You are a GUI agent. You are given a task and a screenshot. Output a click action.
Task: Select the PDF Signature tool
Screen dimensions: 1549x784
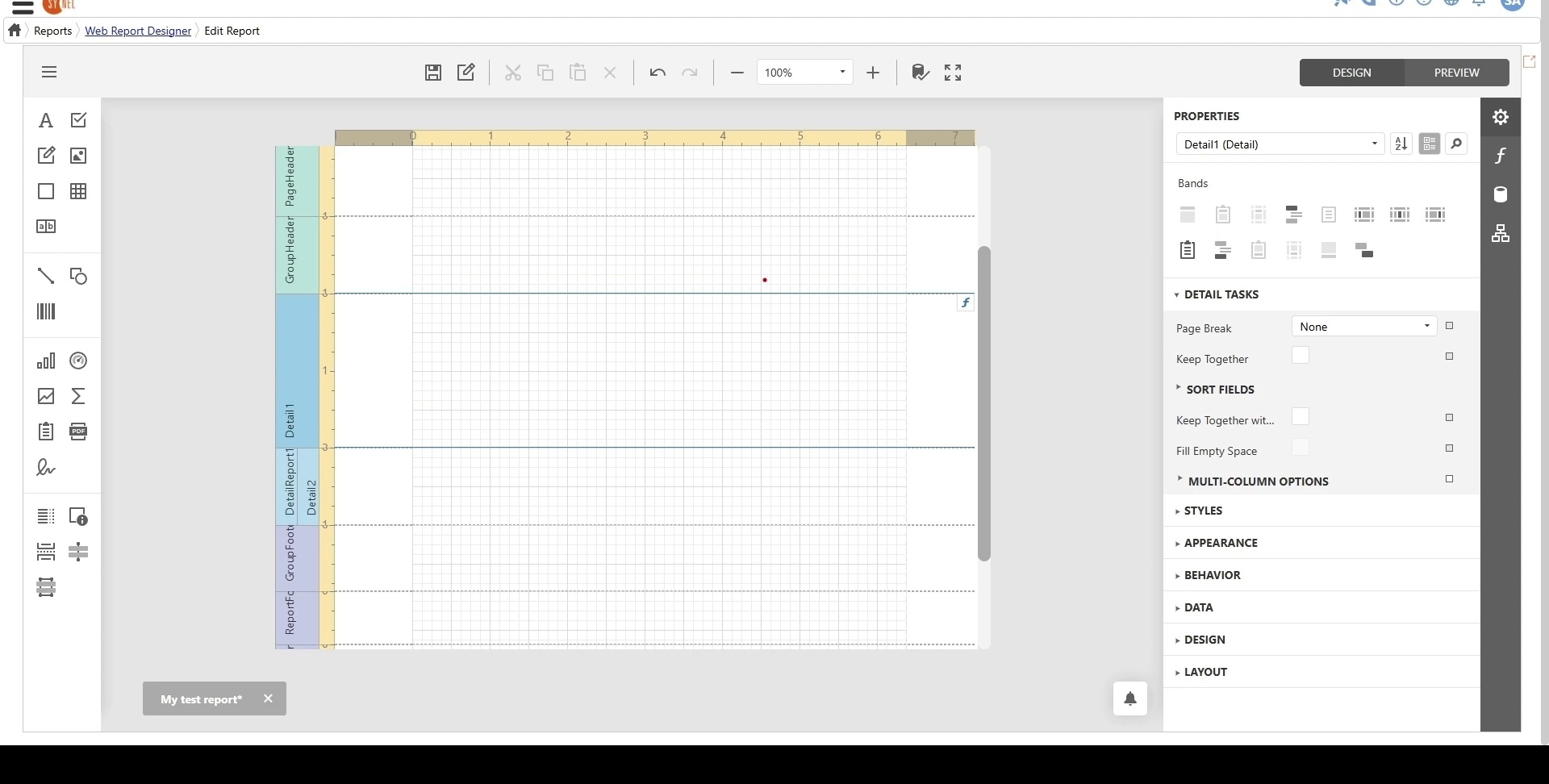click(46, 467)
